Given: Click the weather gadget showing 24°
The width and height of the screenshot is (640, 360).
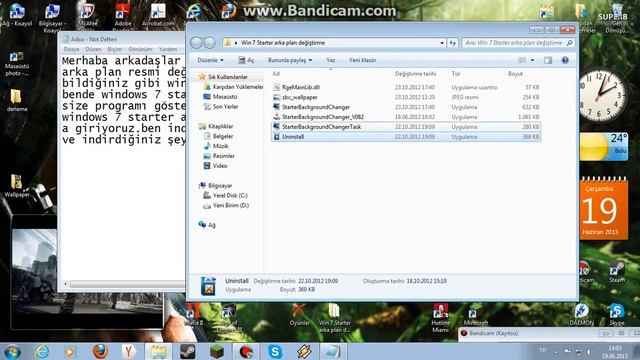Looking at the screenshot, I should point(603,146).
